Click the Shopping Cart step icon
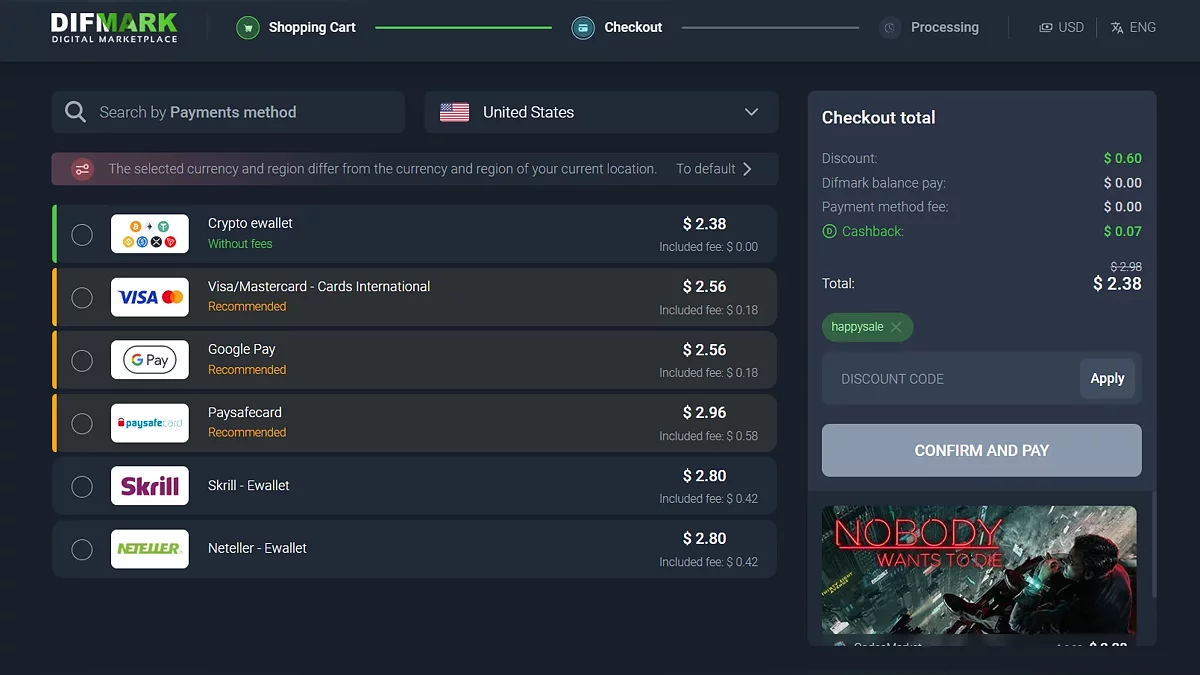The image size is (1200, 675). 248,28
